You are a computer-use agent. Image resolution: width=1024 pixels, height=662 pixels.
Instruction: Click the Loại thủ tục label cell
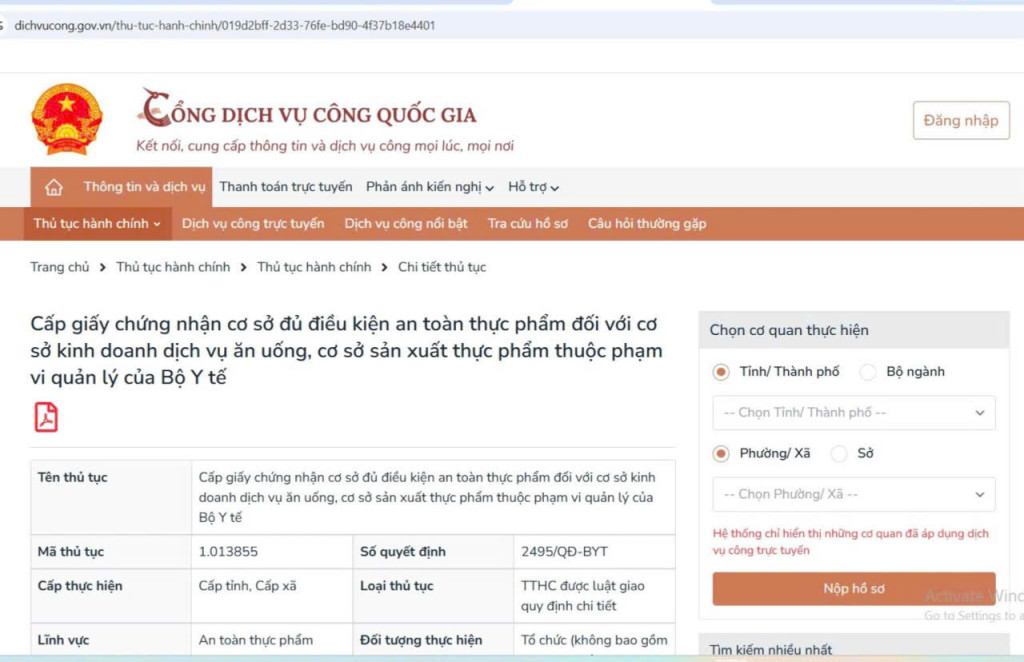pos(433,595)
